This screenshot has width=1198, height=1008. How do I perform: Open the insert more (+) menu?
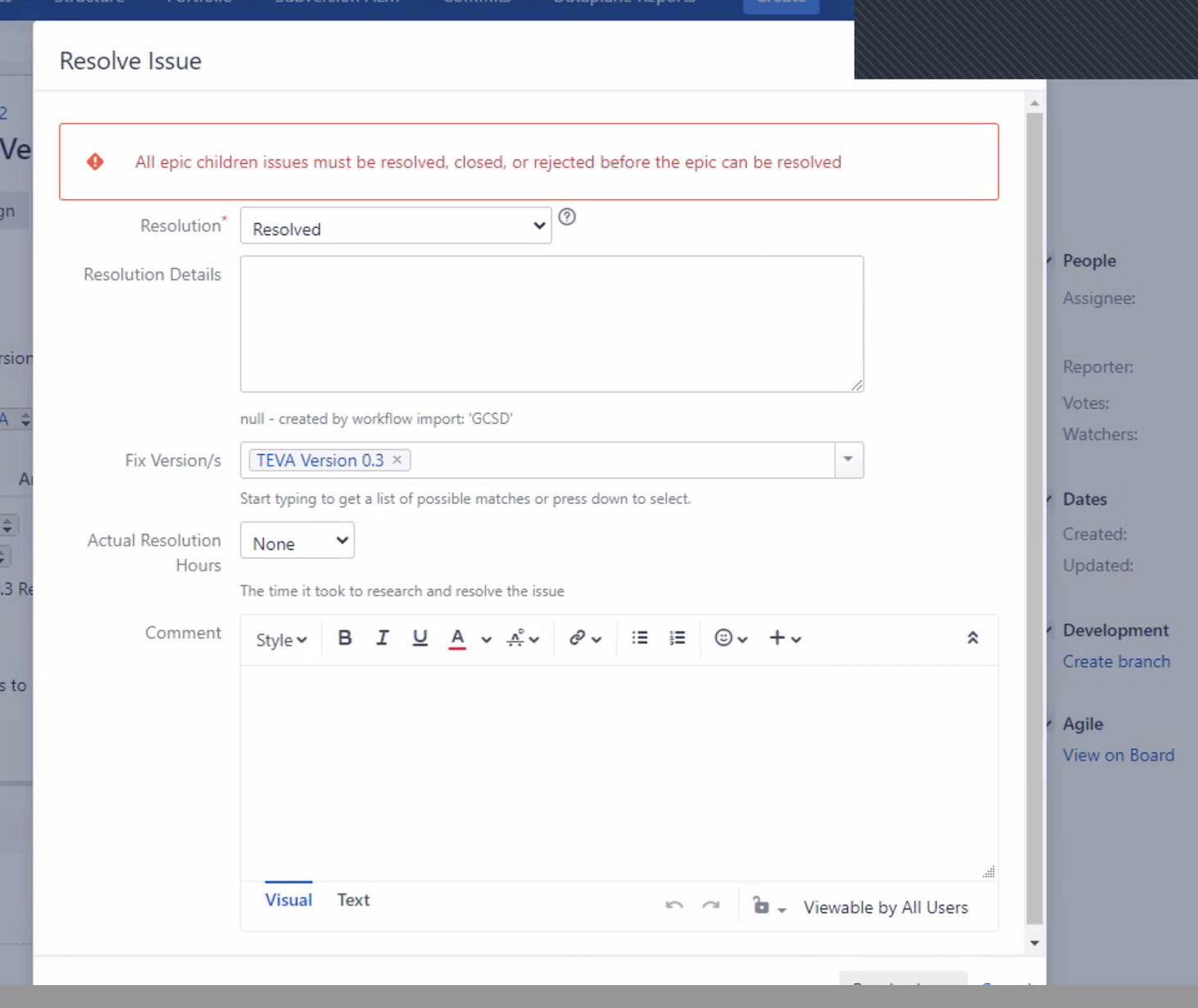[785, 638]
